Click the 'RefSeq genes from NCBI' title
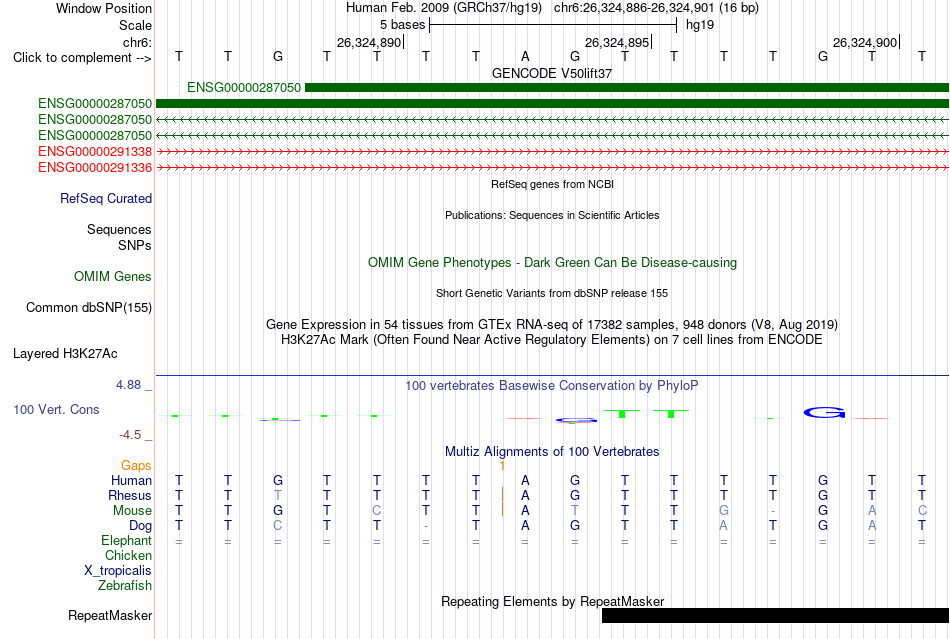Screen dimensions: 950x639 [x=553, y=184]
